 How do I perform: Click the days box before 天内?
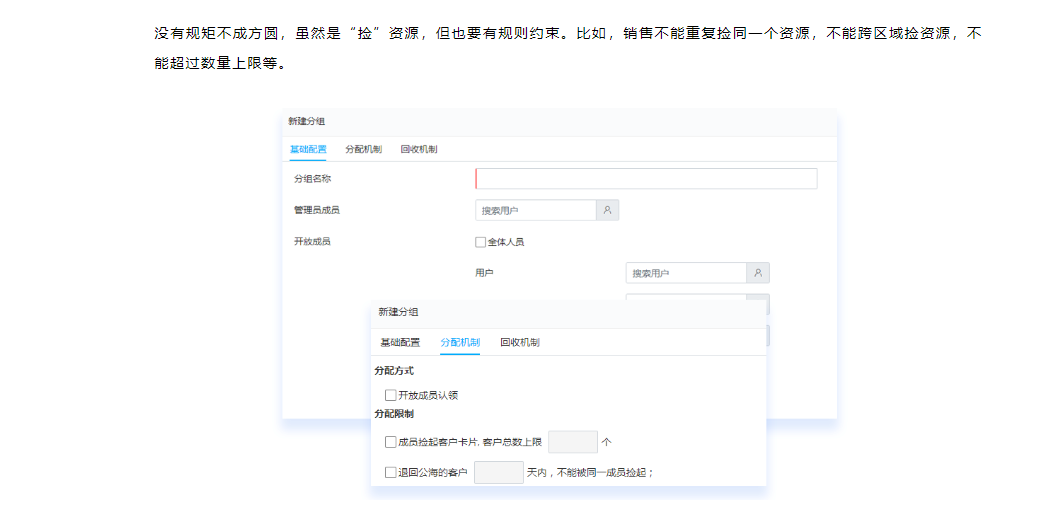[499, 473]
